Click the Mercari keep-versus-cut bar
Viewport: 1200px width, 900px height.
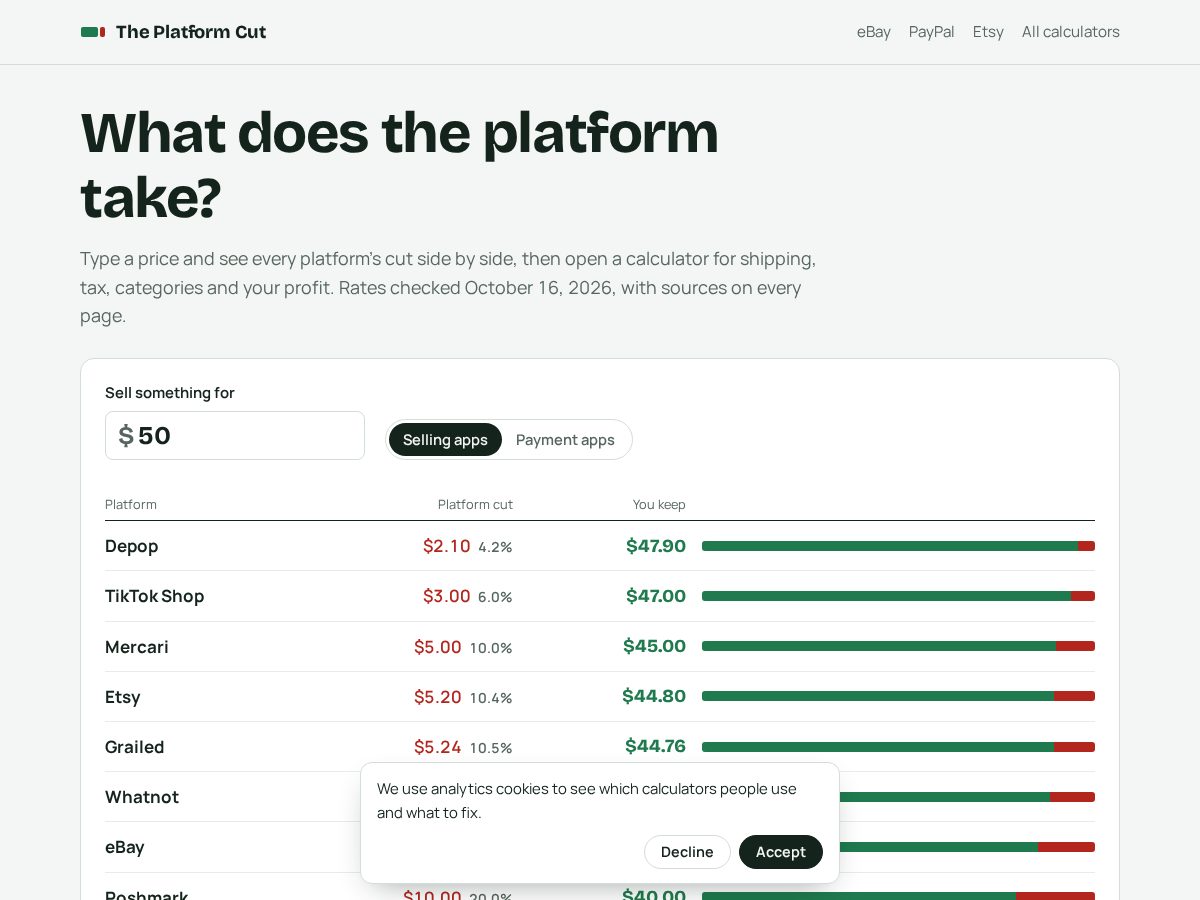pos(898,646)
